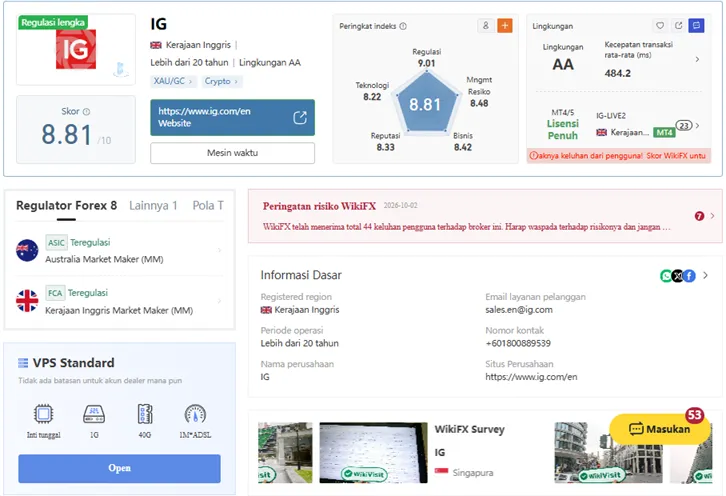Click the red 7 warning count badge

click(699, 216)
